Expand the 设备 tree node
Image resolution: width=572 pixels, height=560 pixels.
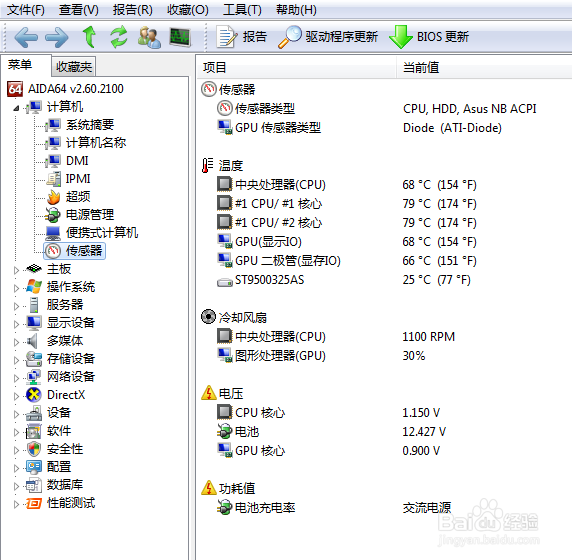[x=16, y=414]
